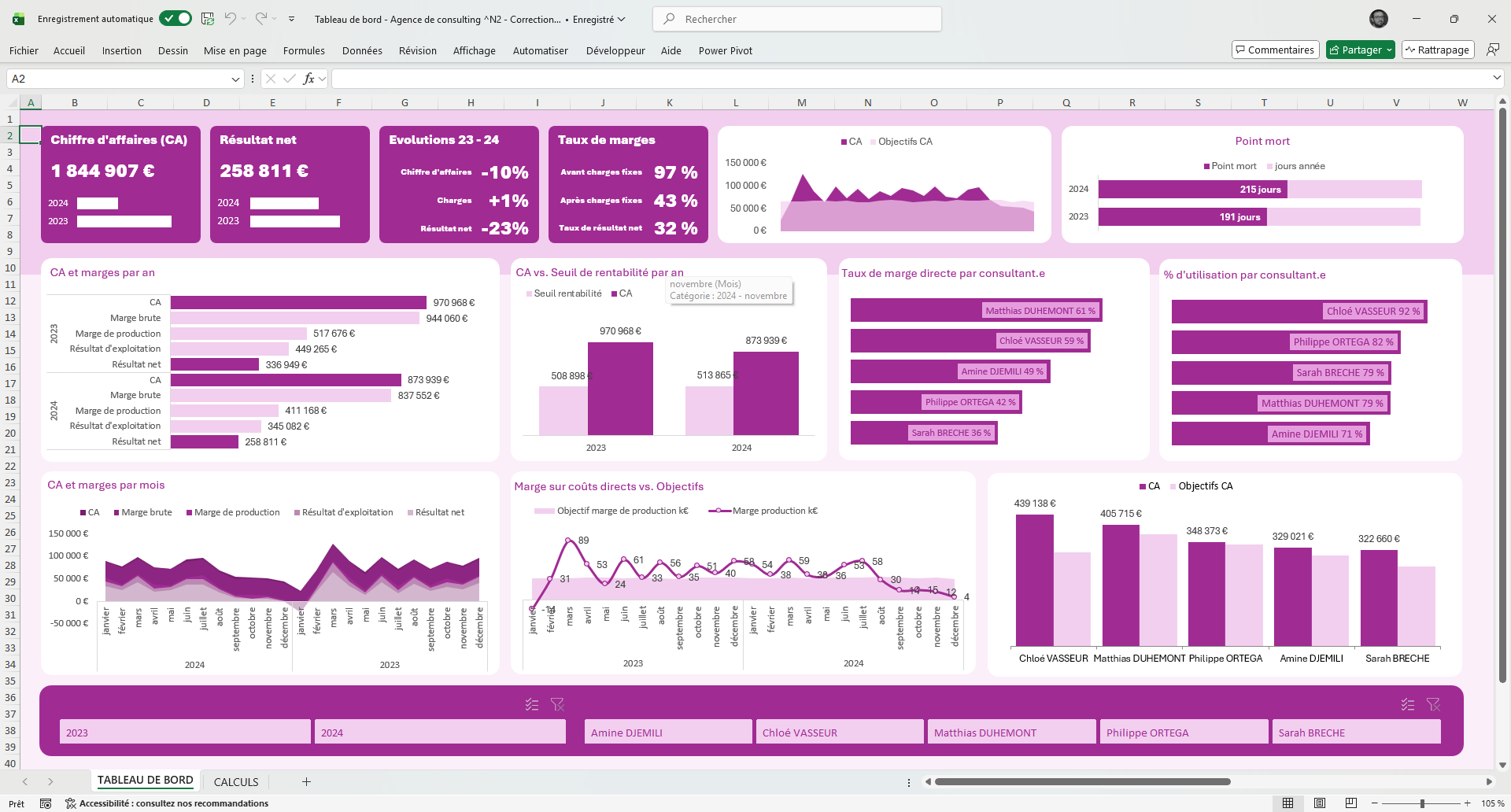
Task: Switch to Page Break Preview icon
Action: coord(1351,803)
